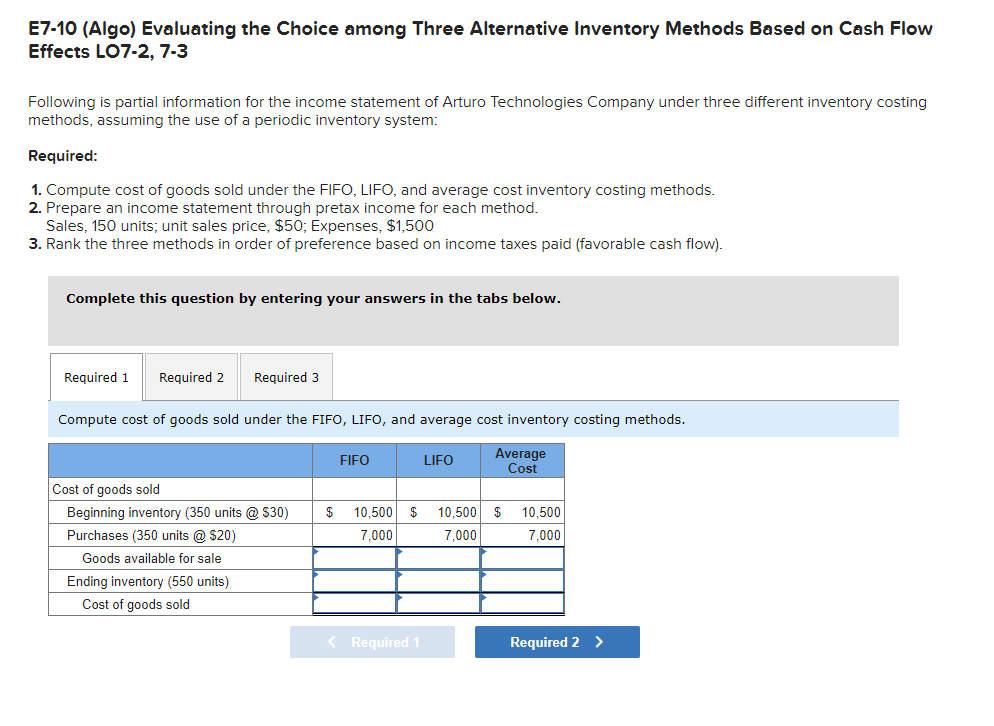Image resolution: width=994 pixels, height=726 pixels.
Task: Click the Average Cost Goods available input
Action: pyautogui.click(x=521, y=558)
